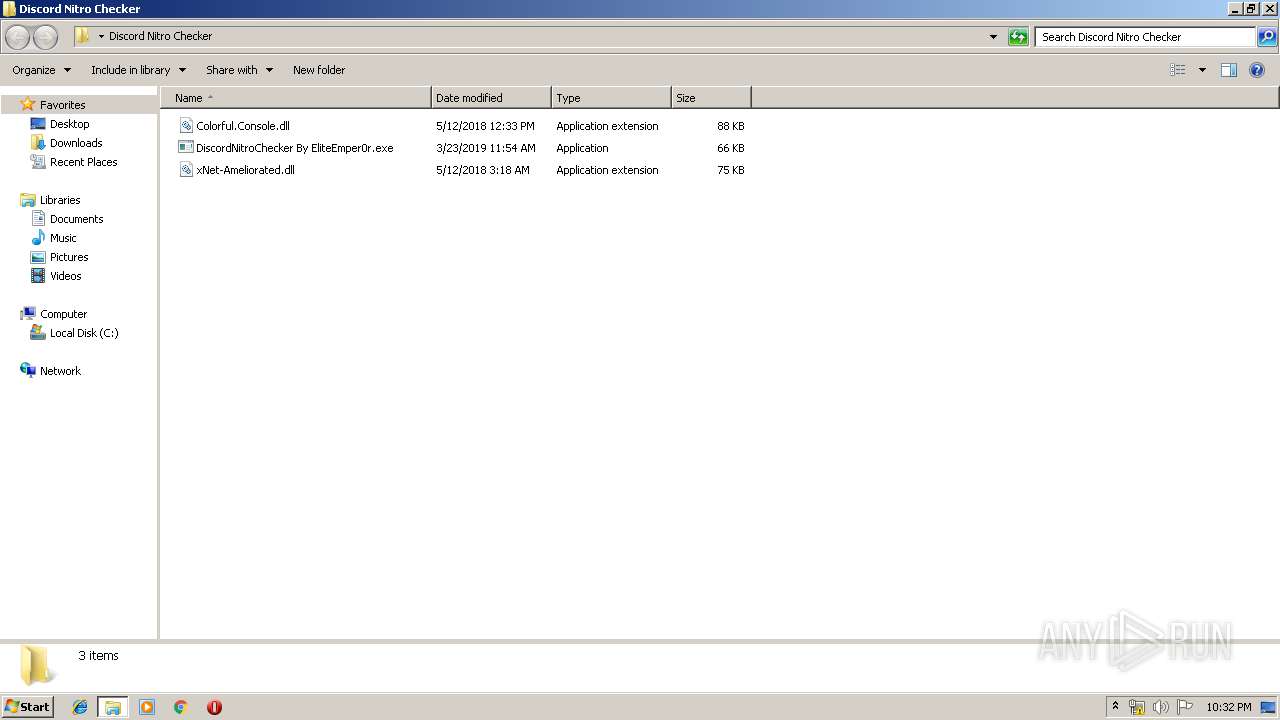Viewport: 1280px width, 720px height.
Task: Click the Documents library icon
Action: coord(38,219)
